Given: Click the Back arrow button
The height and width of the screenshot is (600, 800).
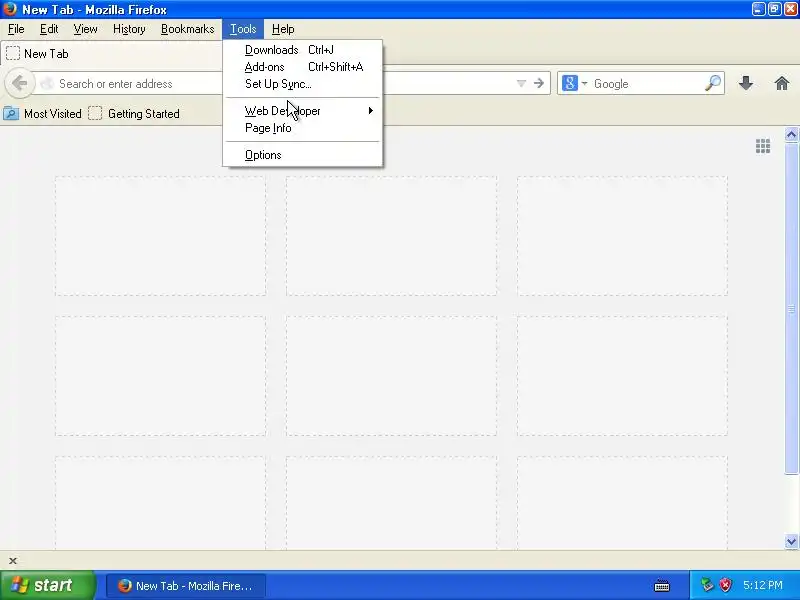Looking at the screenshot, I should pos(20,83).
